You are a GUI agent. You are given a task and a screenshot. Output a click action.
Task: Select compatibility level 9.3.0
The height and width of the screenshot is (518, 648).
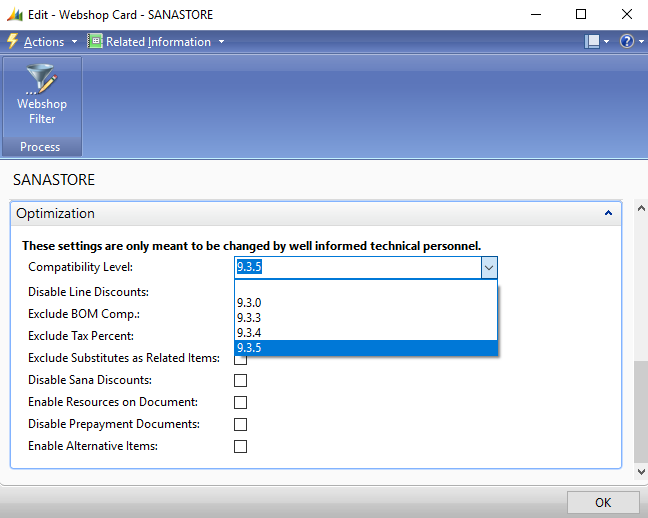tap(366, 303)
